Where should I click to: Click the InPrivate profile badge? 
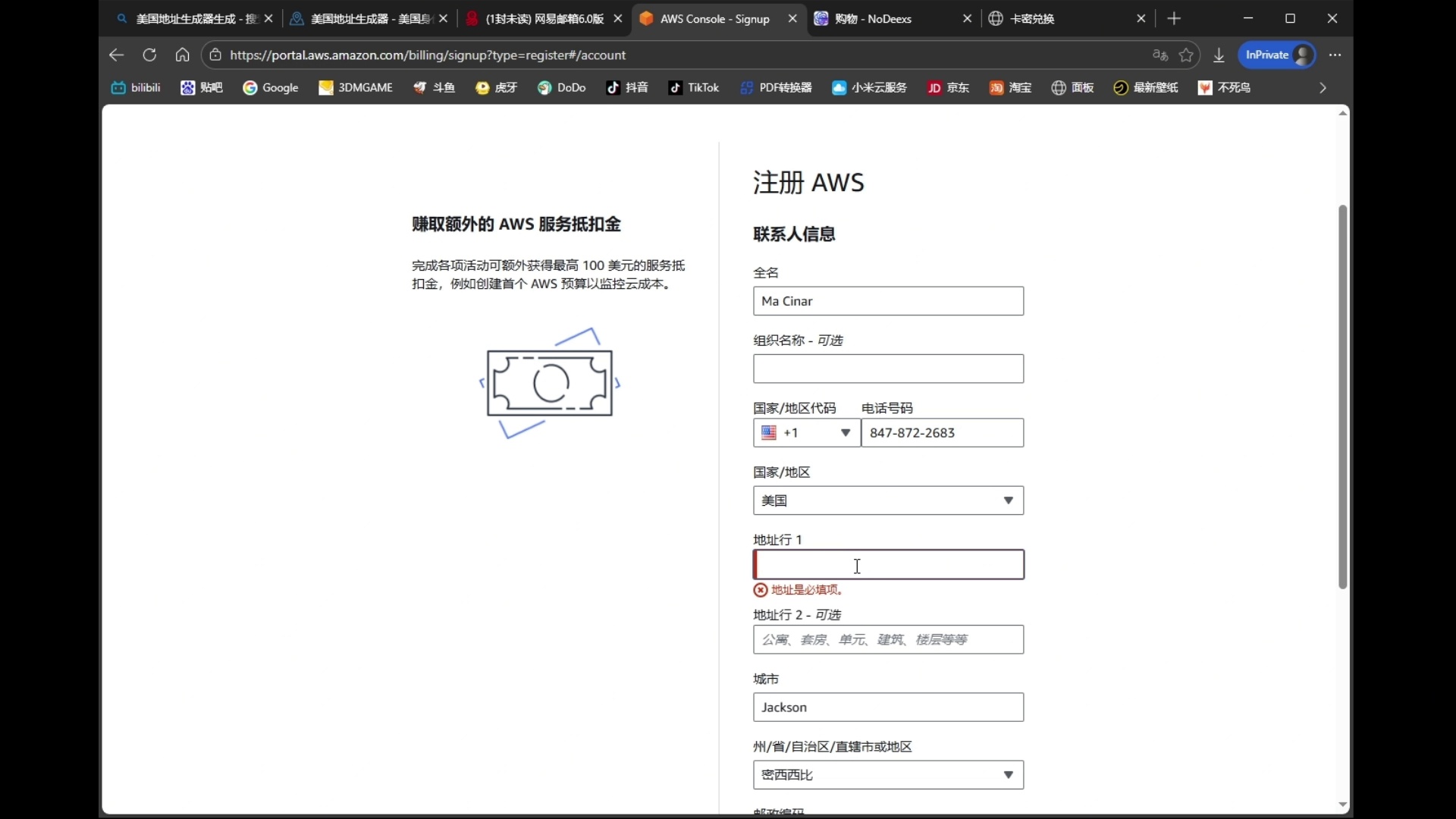[x=1277, y=55]
